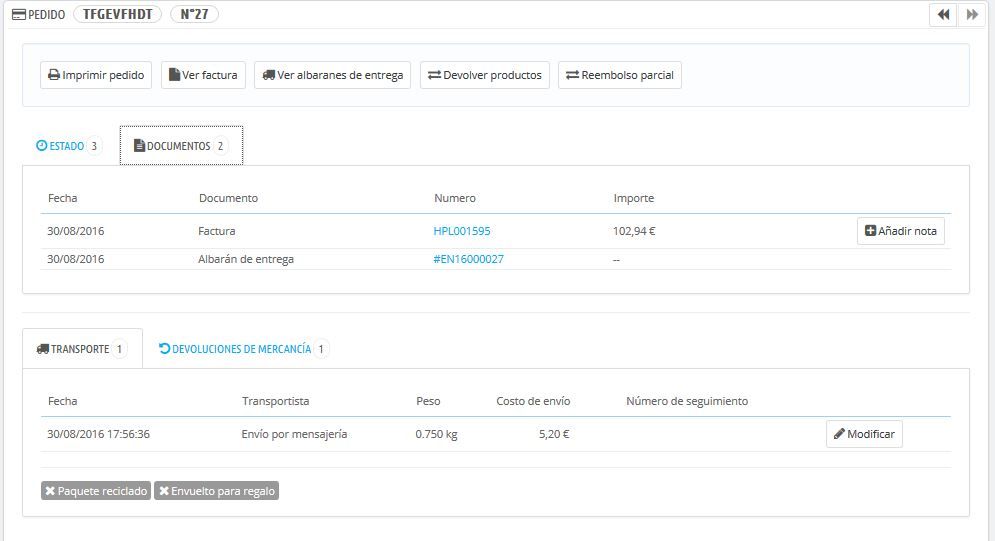
Task: Click the shipping cost 5,20 €
Action: pos(554,434)
